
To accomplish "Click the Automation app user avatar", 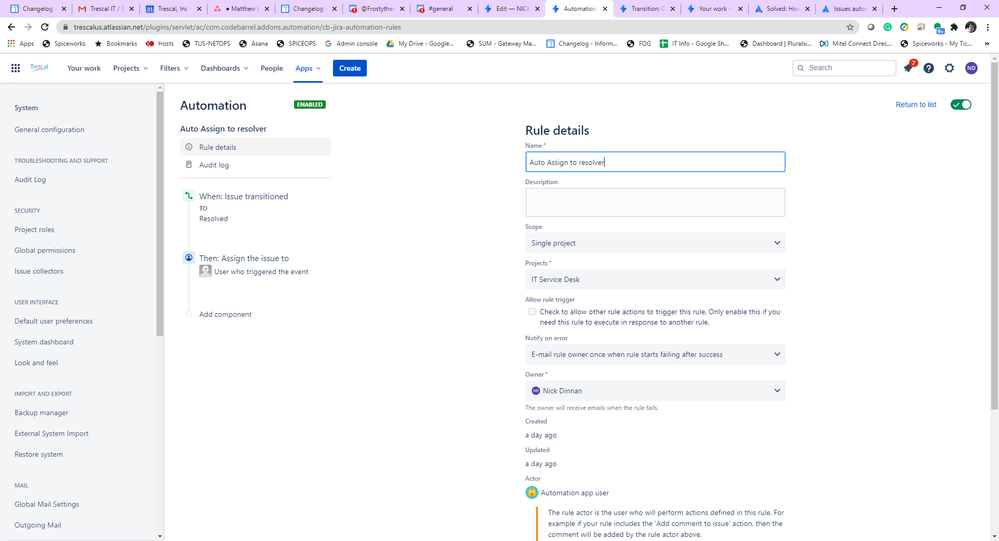I will point(531,493).
